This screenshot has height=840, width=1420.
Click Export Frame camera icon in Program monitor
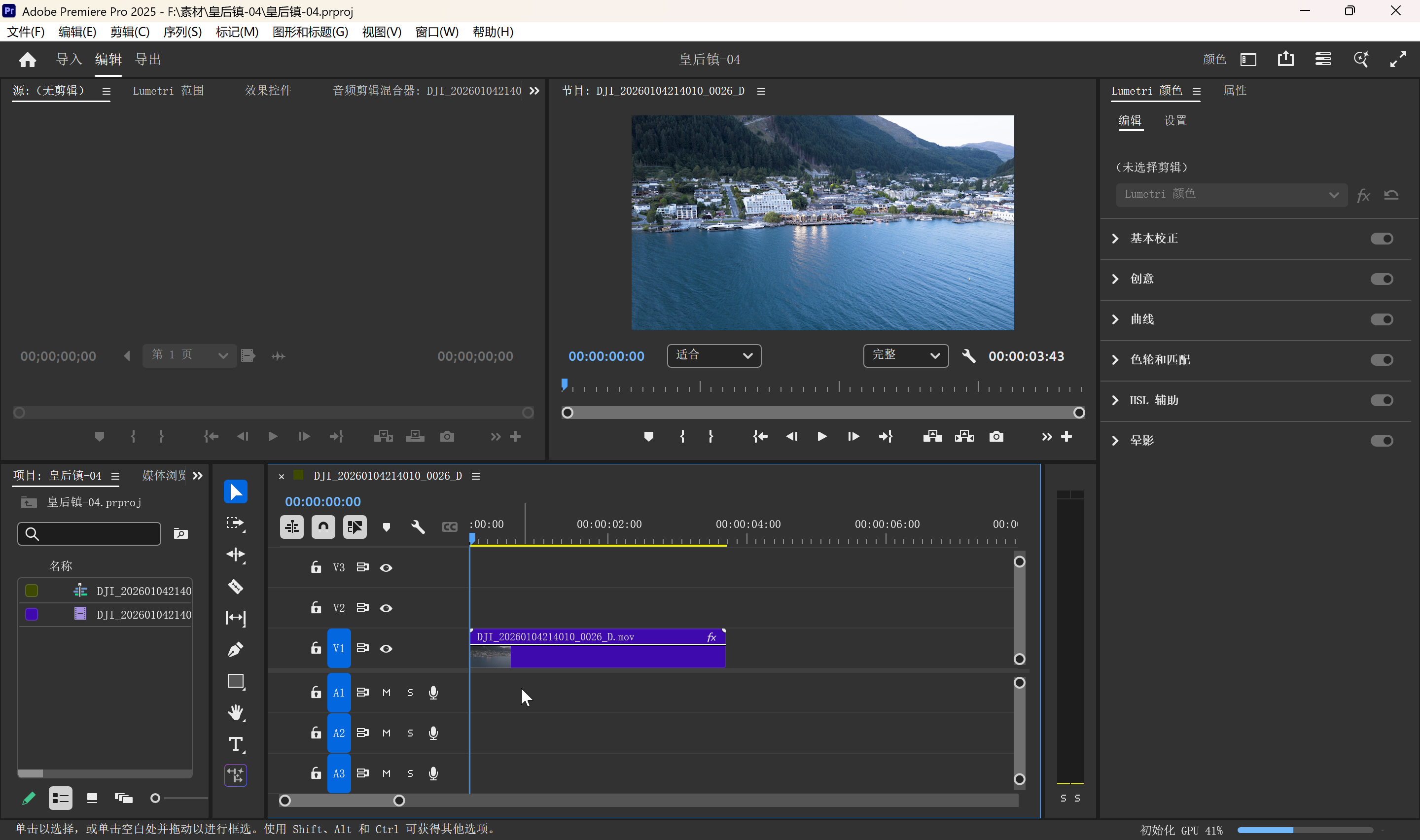[x=996, y=436]
